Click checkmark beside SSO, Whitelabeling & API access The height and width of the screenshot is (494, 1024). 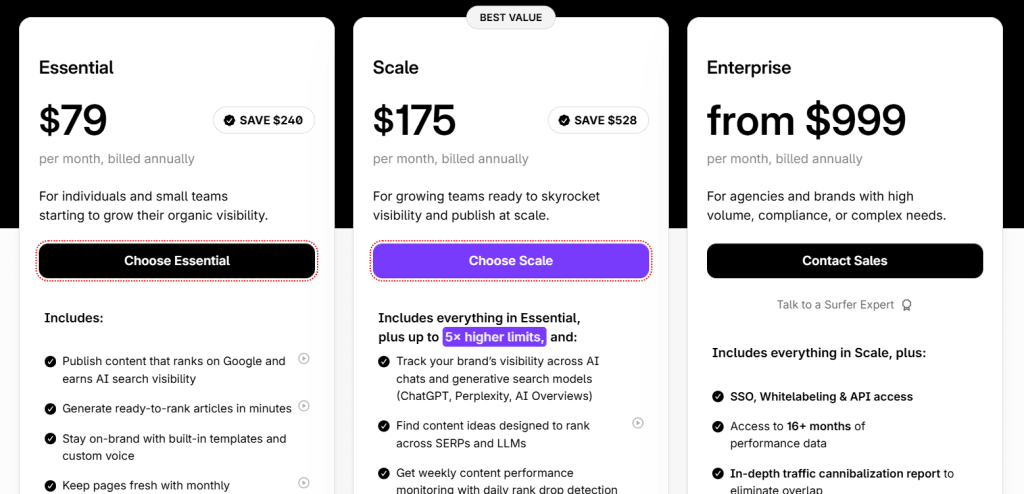718,397
